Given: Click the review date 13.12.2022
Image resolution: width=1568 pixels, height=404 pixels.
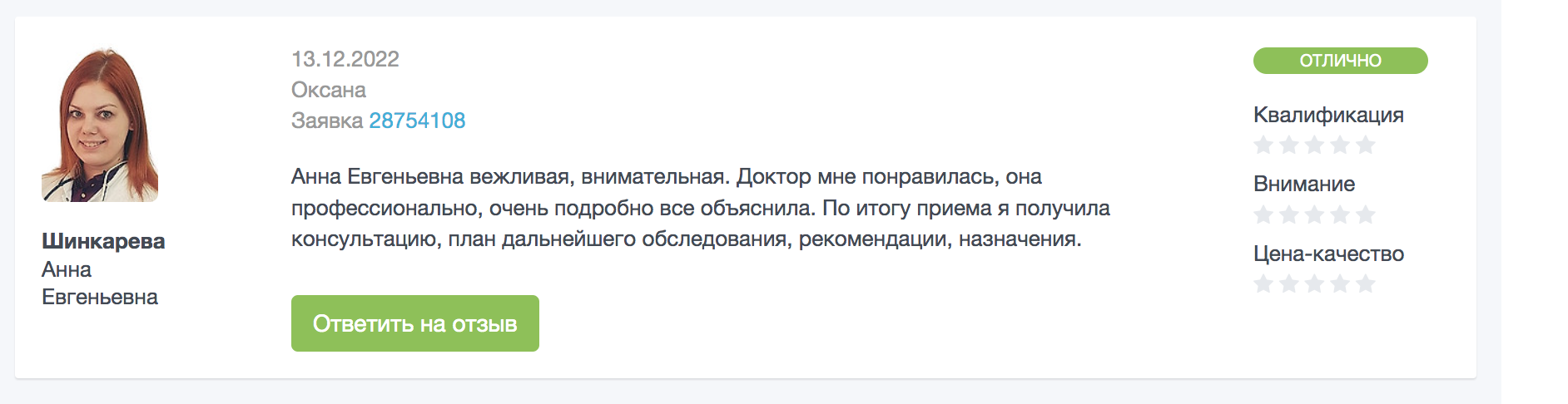Looking at the screenshot, I should click(345, 59).
